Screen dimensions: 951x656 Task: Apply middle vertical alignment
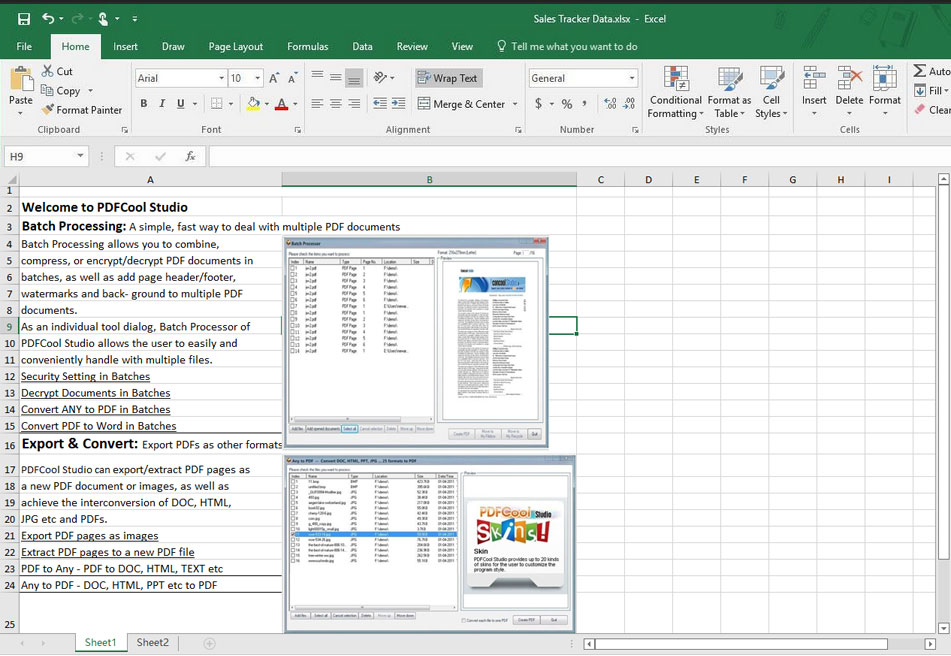coord(335,77)
